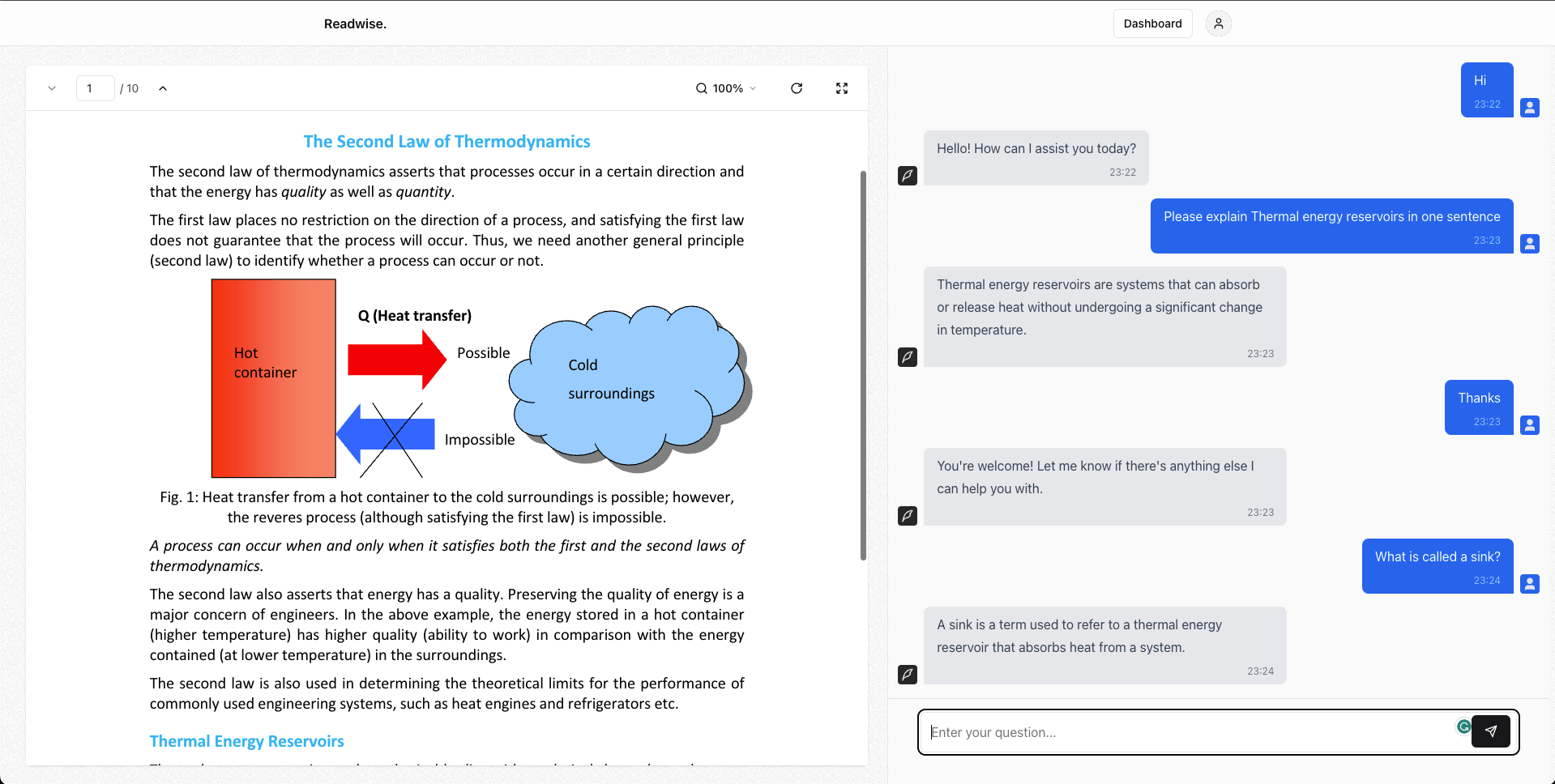Click 'What is called a sink?' message
Screen dimensions: 1555x784
tap(1438, 566)
